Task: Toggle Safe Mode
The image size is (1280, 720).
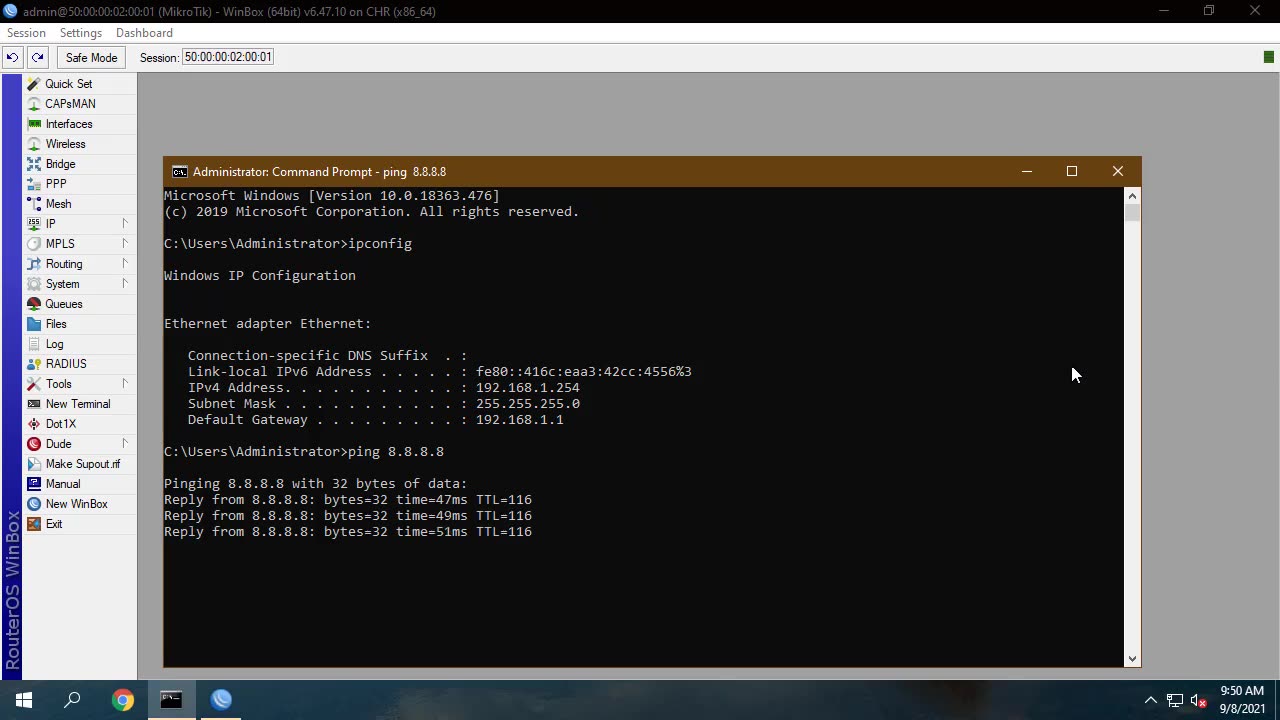Action: [91, 57]
